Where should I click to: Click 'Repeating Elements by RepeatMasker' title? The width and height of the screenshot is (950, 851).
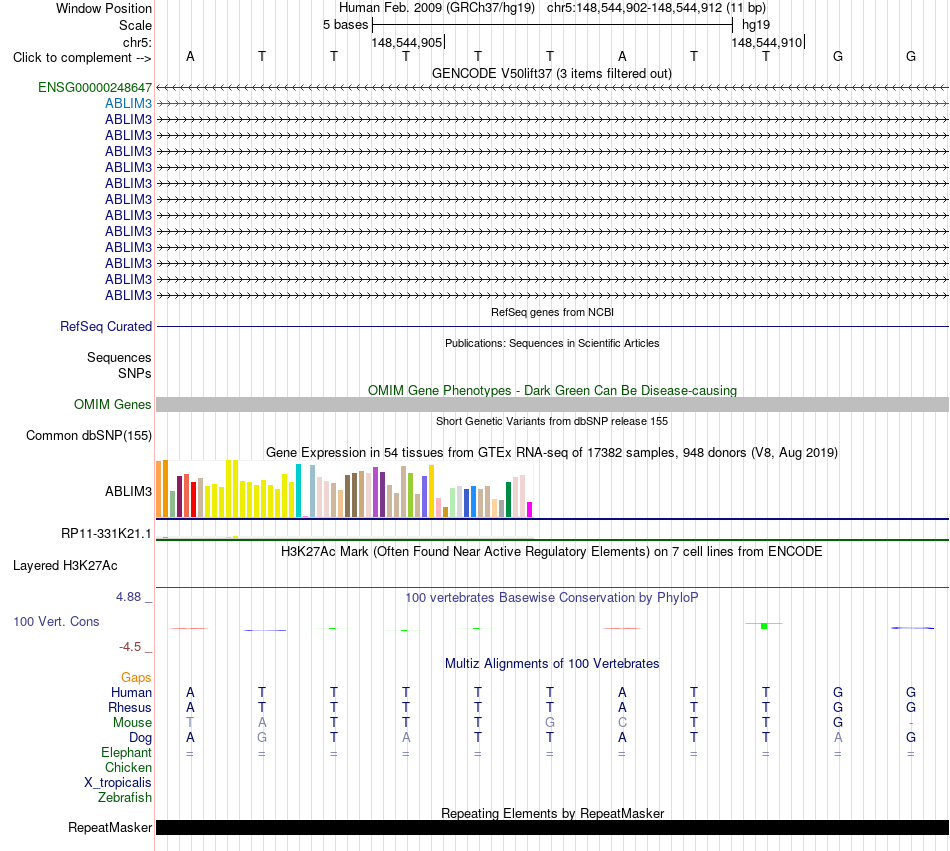(552, 813)
